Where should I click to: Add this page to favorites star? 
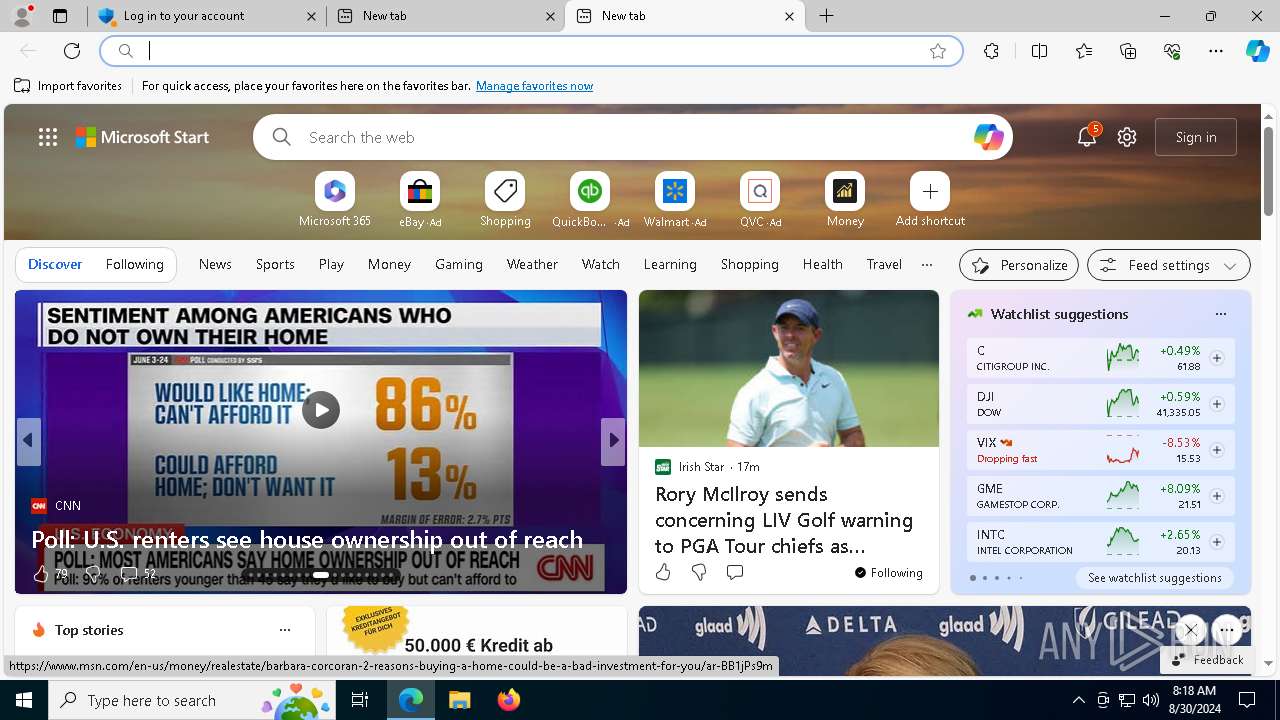coord(938,51)
